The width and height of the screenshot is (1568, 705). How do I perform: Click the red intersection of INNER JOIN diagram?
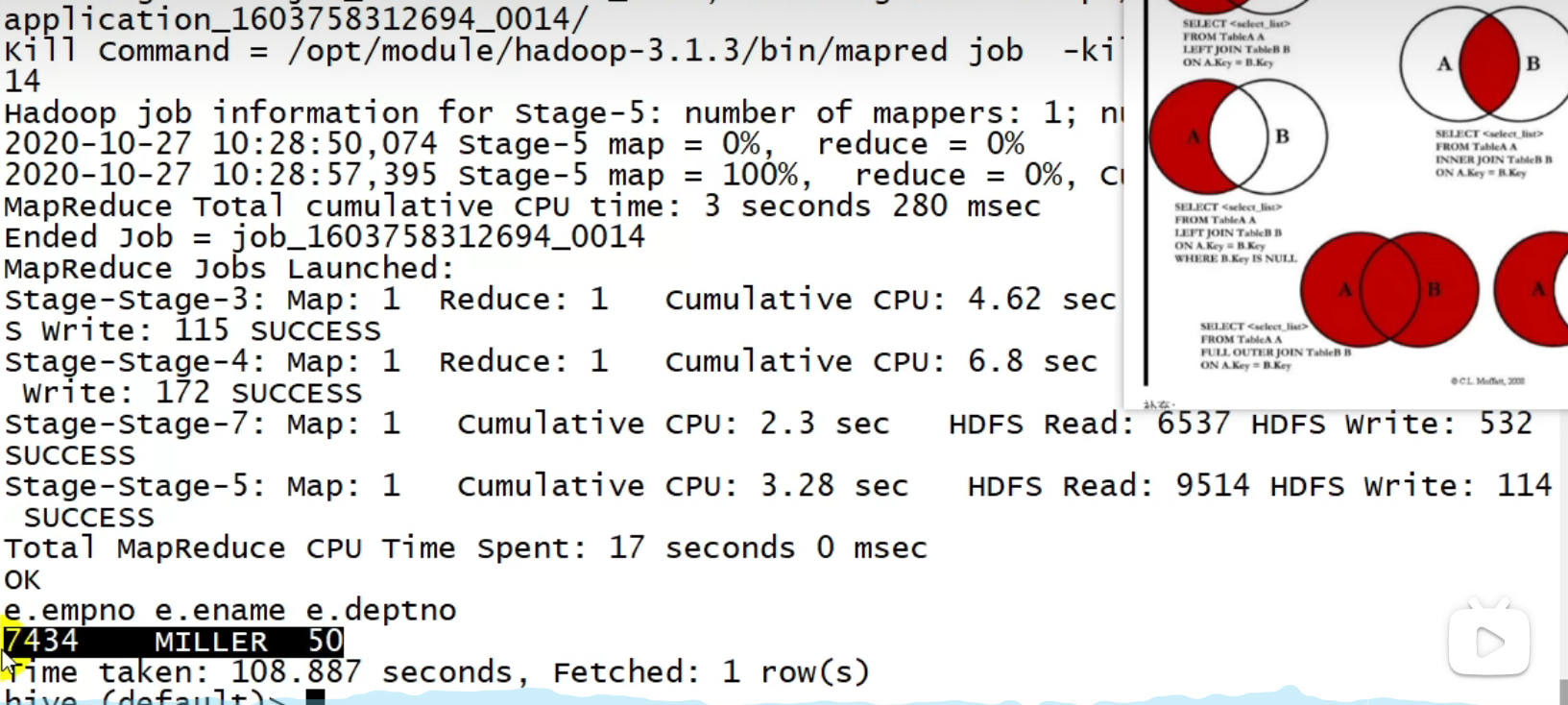click(1488, 63)
